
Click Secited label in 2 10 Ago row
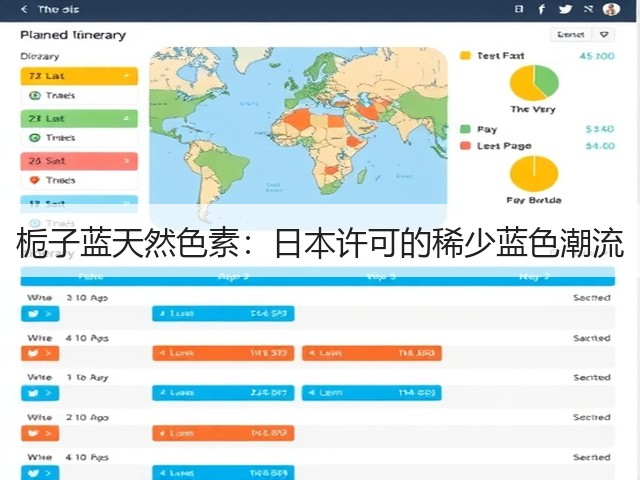tap(592, 417)
